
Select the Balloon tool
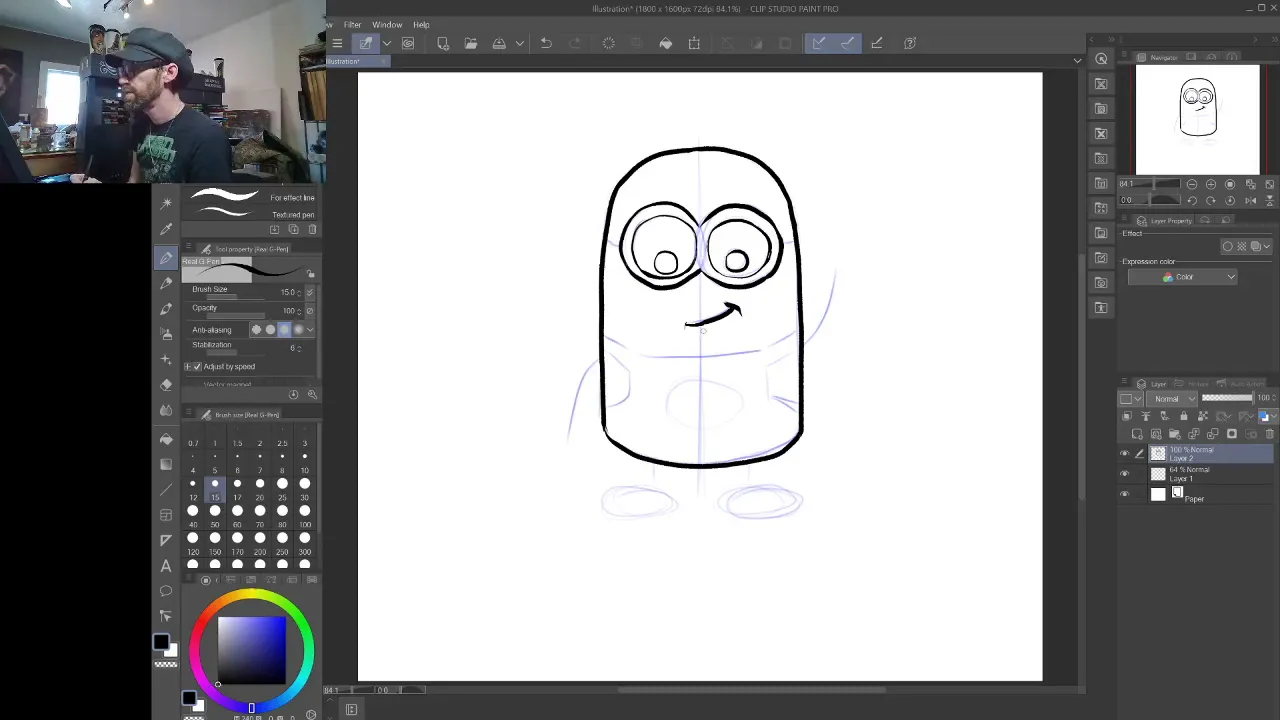[x=166, y=591]
